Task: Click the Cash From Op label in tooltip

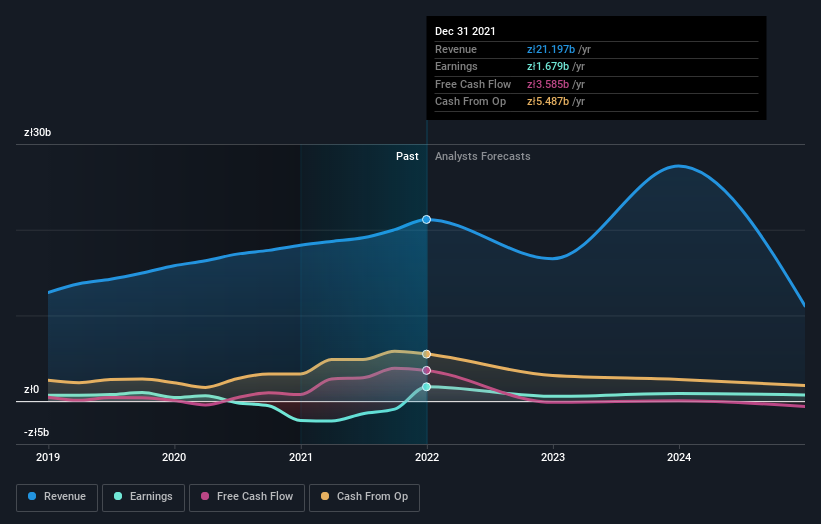Action: [x=470, y=102]
